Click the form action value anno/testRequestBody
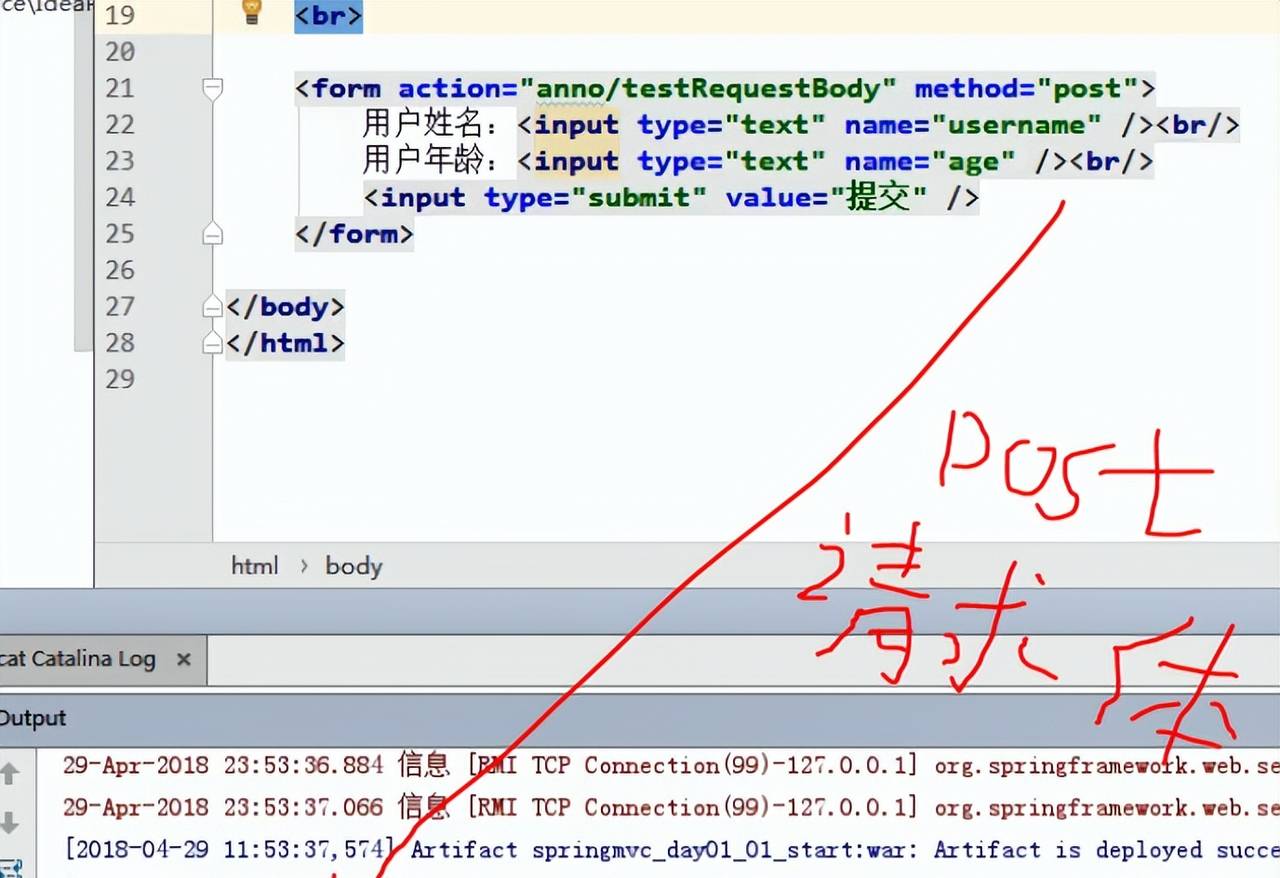The image size is (1280, 878). pyautogui.click(x=709, y=89)
